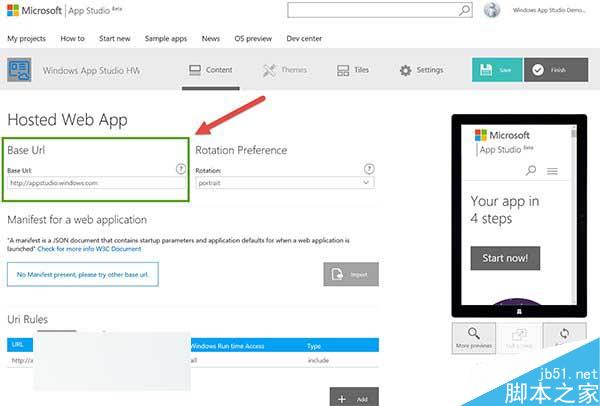
Task: Open the user avatar globe icon
Action: click(x=492, y=10)
